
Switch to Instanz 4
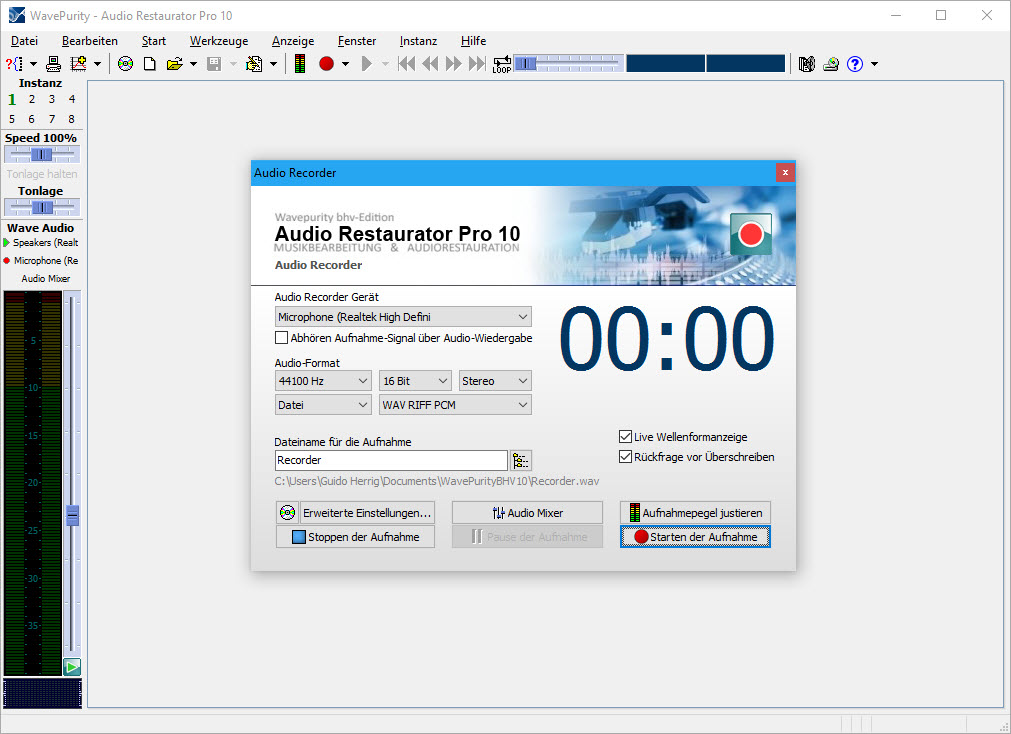coord(72,99)
